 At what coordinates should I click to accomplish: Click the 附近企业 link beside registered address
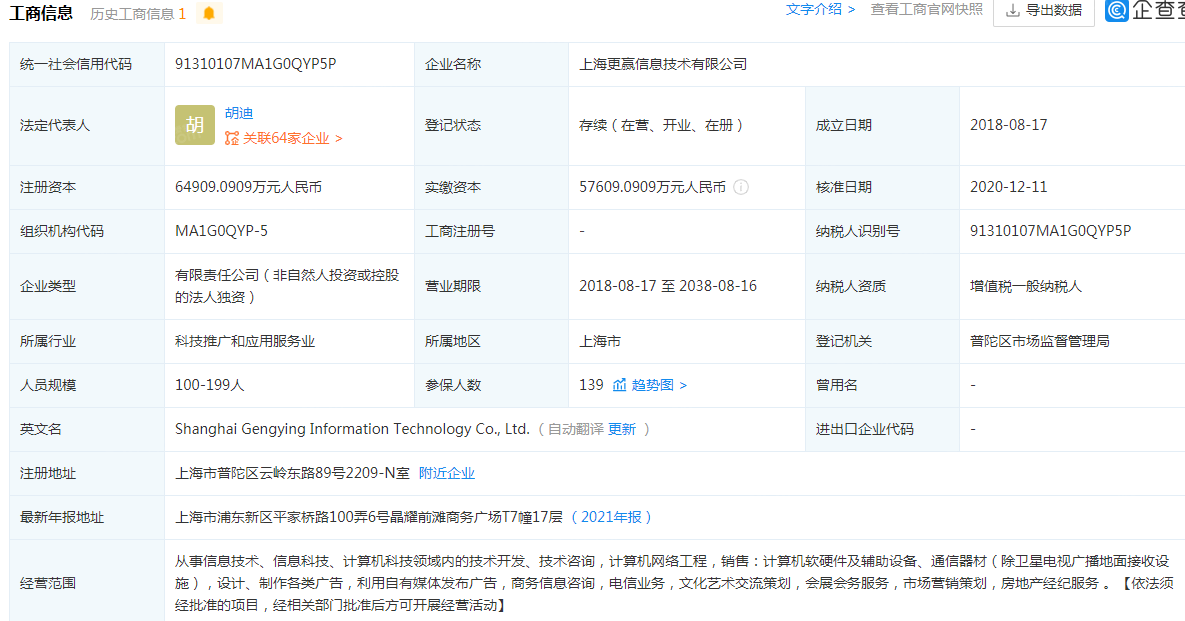click(x=449, y=473)
